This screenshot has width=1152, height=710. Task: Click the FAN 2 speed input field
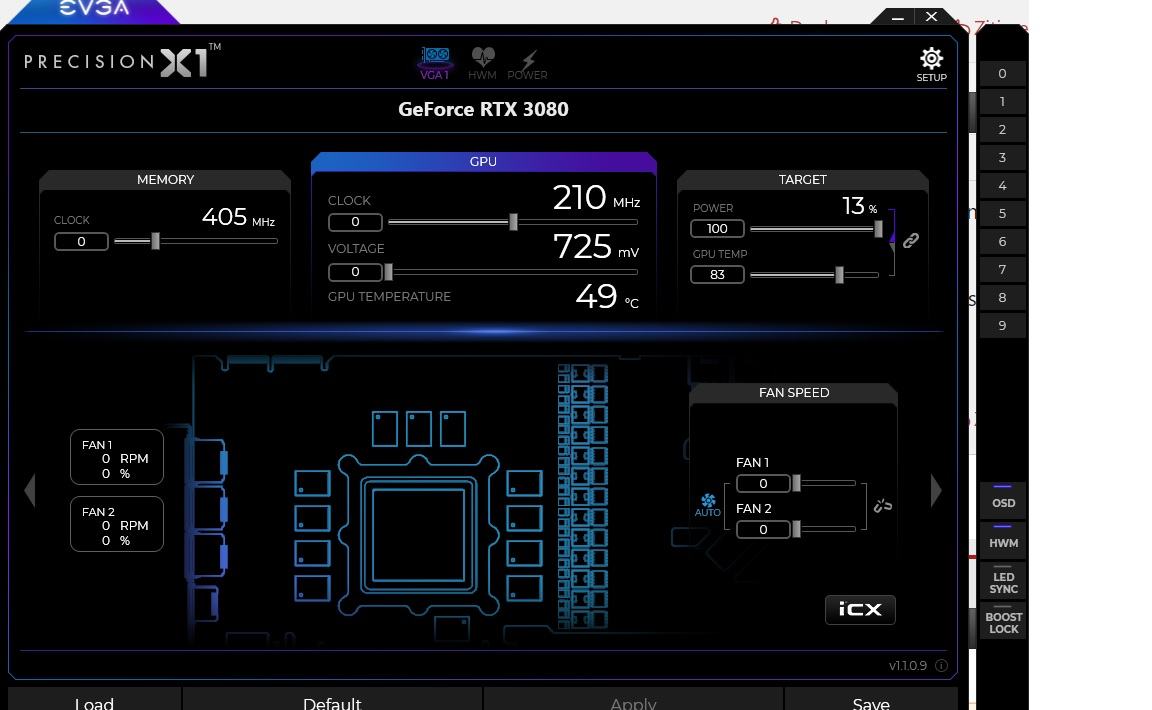[x=763, y=529]
